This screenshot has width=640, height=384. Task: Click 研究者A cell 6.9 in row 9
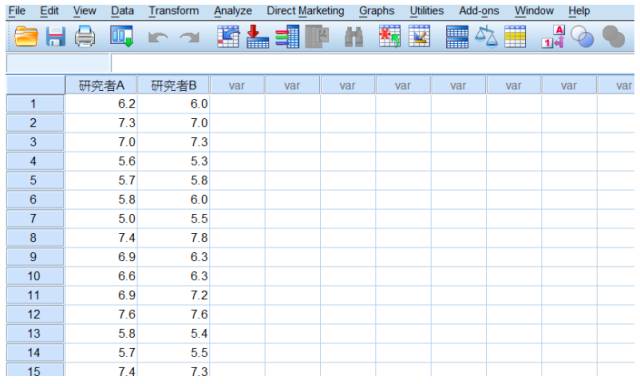click(x=101, y=257)
